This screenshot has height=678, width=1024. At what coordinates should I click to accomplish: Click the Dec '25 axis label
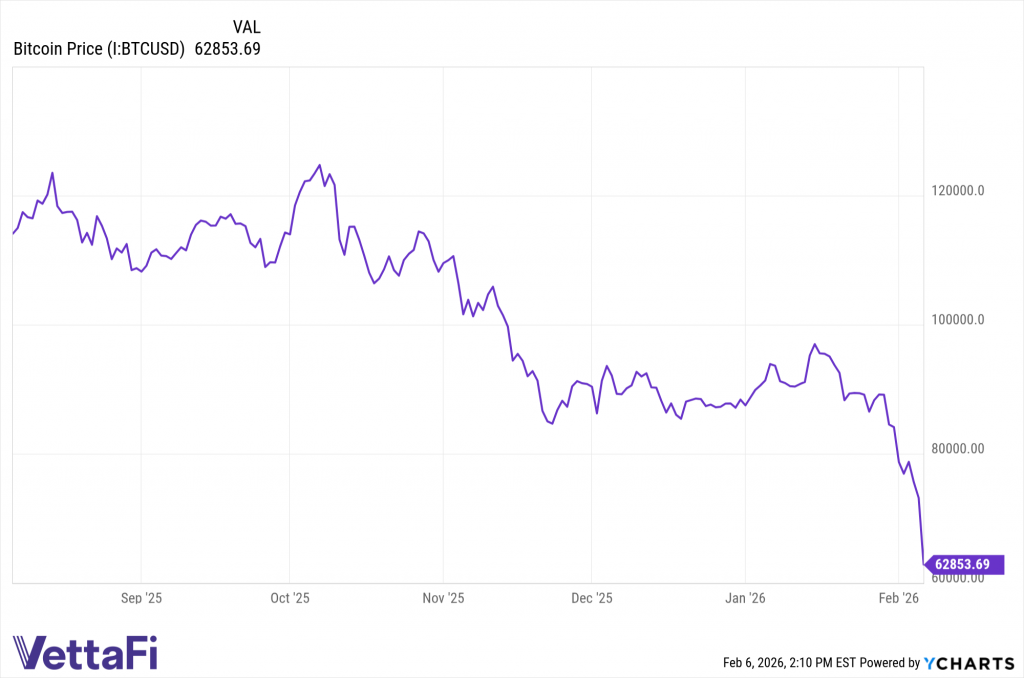(x=591, y=598)
